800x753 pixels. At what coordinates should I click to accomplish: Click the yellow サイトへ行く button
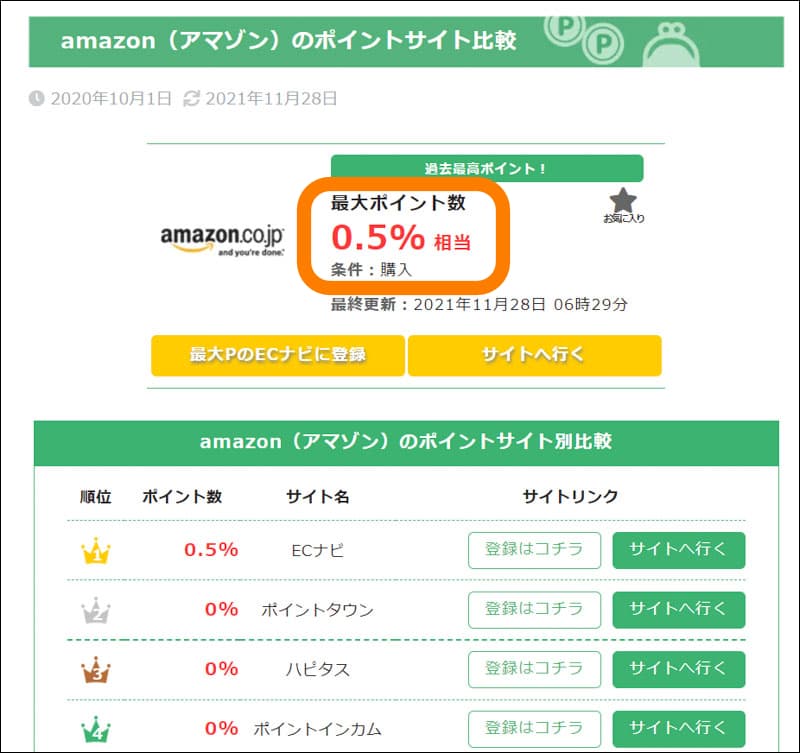click(535, 356)
